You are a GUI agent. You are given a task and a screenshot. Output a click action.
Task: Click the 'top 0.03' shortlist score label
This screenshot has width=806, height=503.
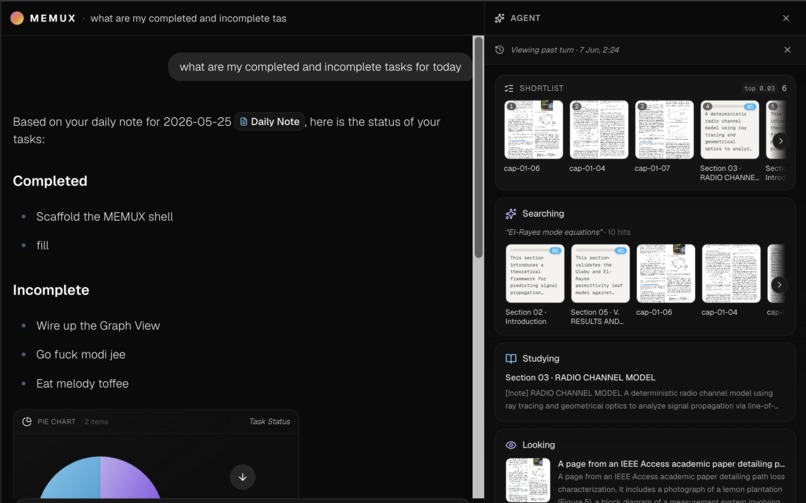click(x=759, y=88)
